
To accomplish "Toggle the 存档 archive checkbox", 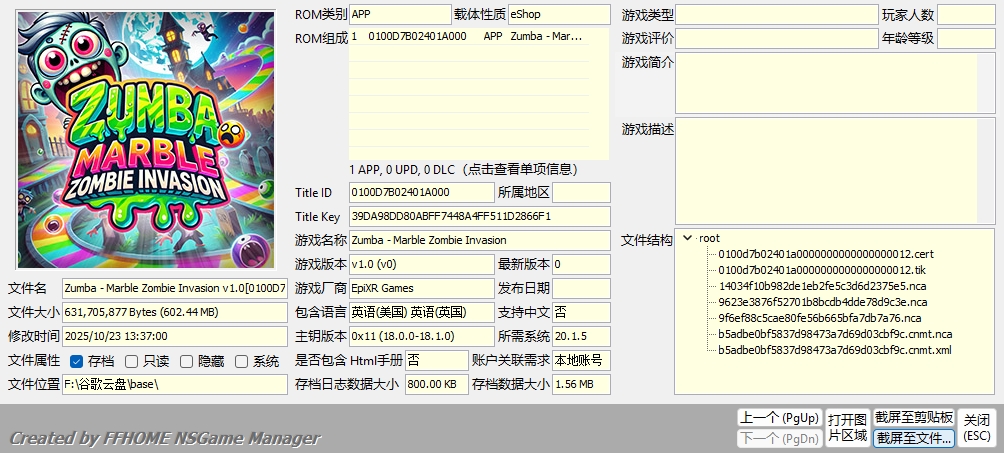I will click(x=77, y=361).
